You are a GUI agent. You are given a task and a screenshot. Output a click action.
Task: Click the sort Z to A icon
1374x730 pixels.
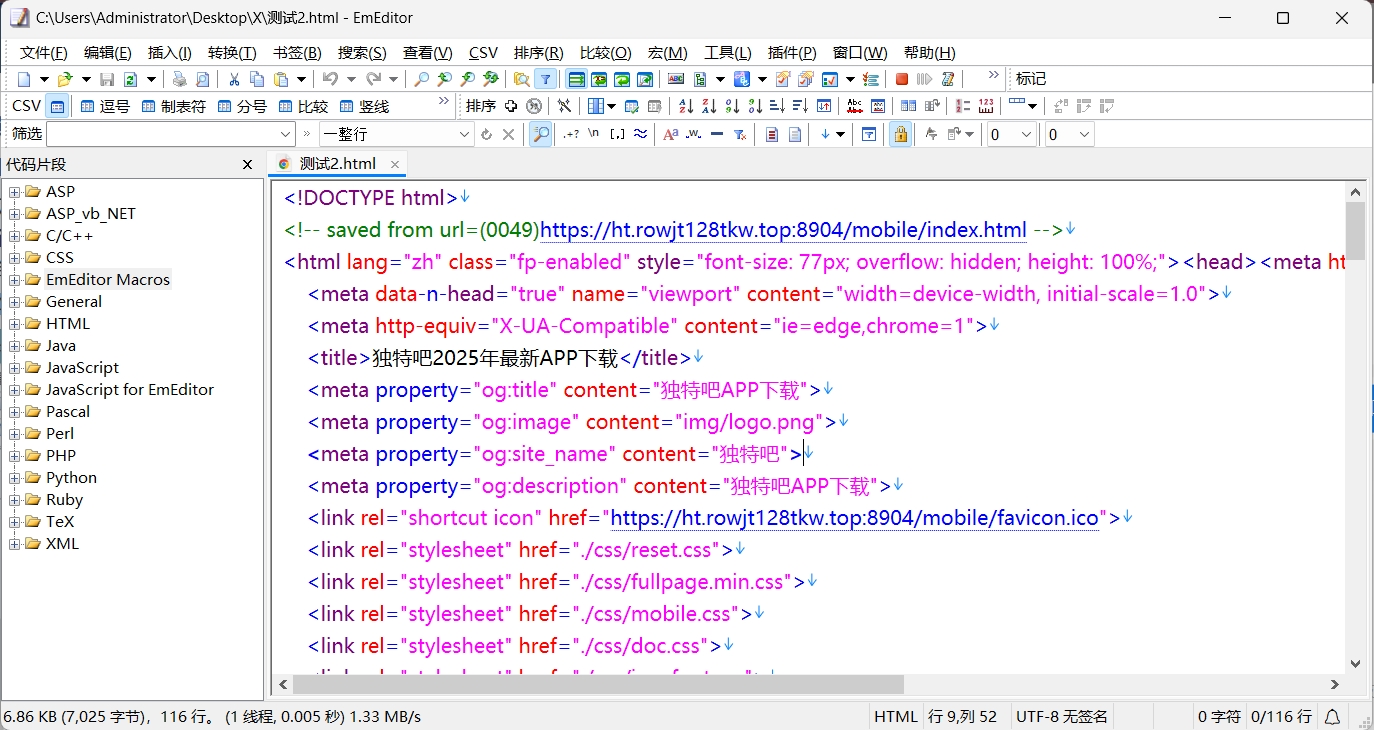pos(709,106)
